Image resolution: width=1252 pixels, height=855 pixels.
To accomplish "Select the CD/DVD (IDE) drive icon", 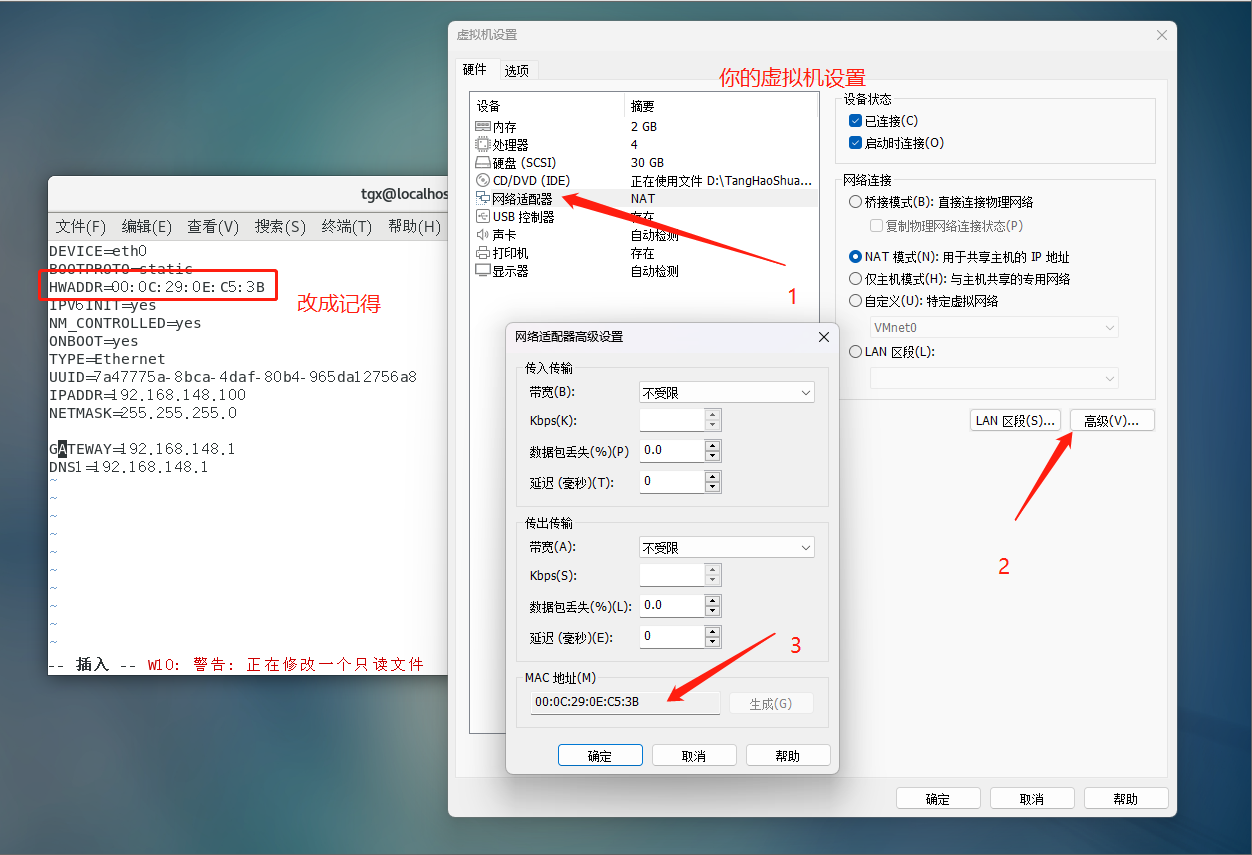I will click(483, 181).
